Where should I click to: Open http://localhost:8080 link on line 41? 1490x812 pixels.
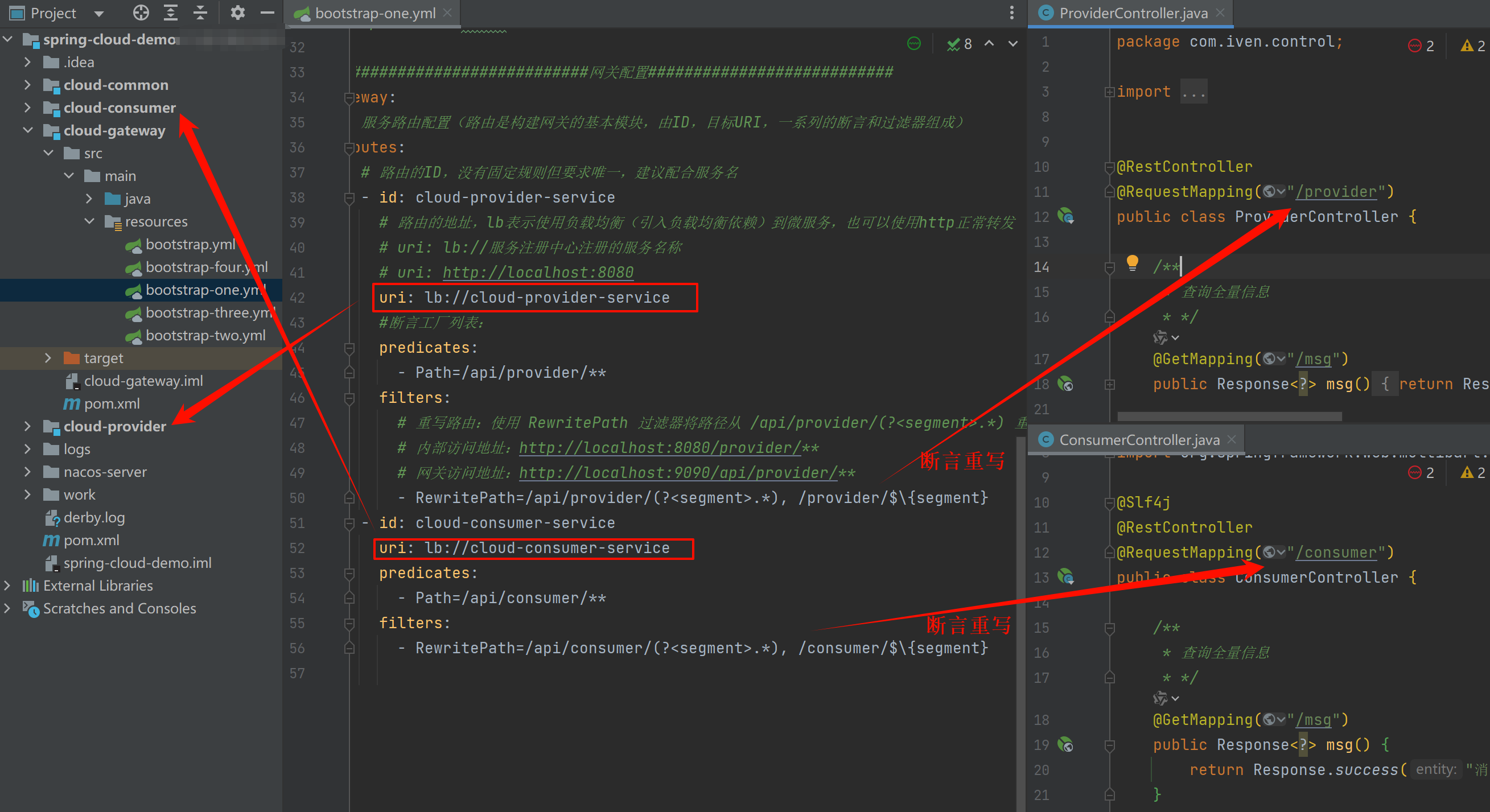[537, 273]
